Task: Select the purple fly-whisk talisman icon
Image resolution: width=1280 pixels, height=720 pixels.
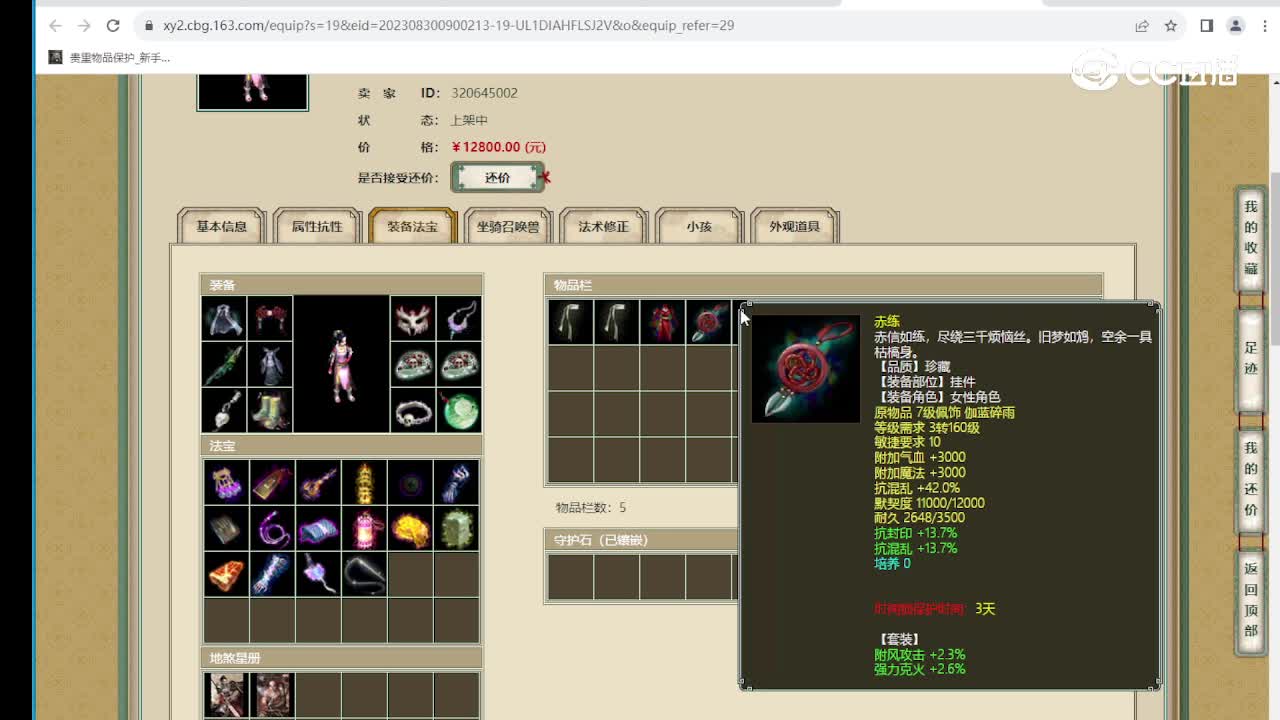Action: pyautogui.click(x=318, y=574)
